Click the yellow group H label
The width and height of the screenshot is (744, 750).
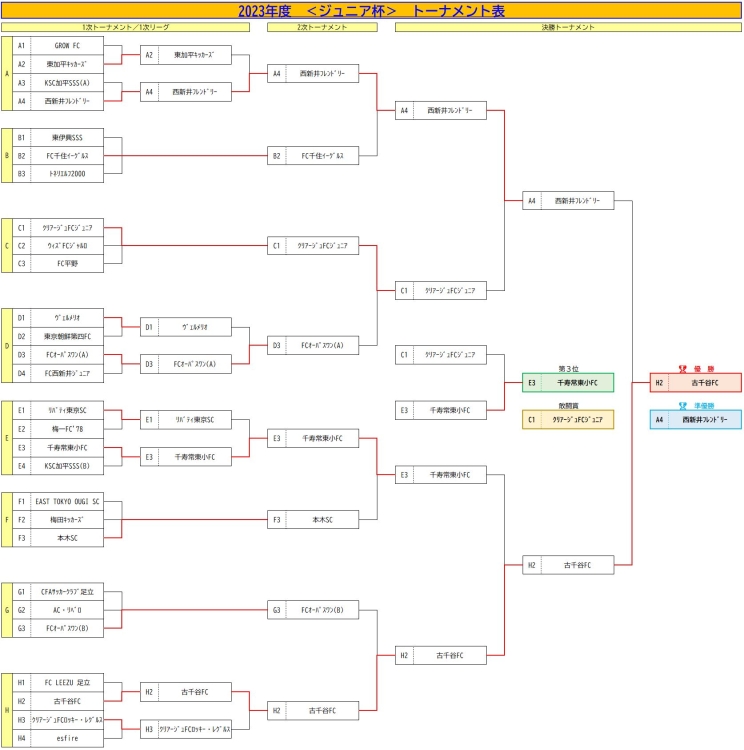[7, 710]
